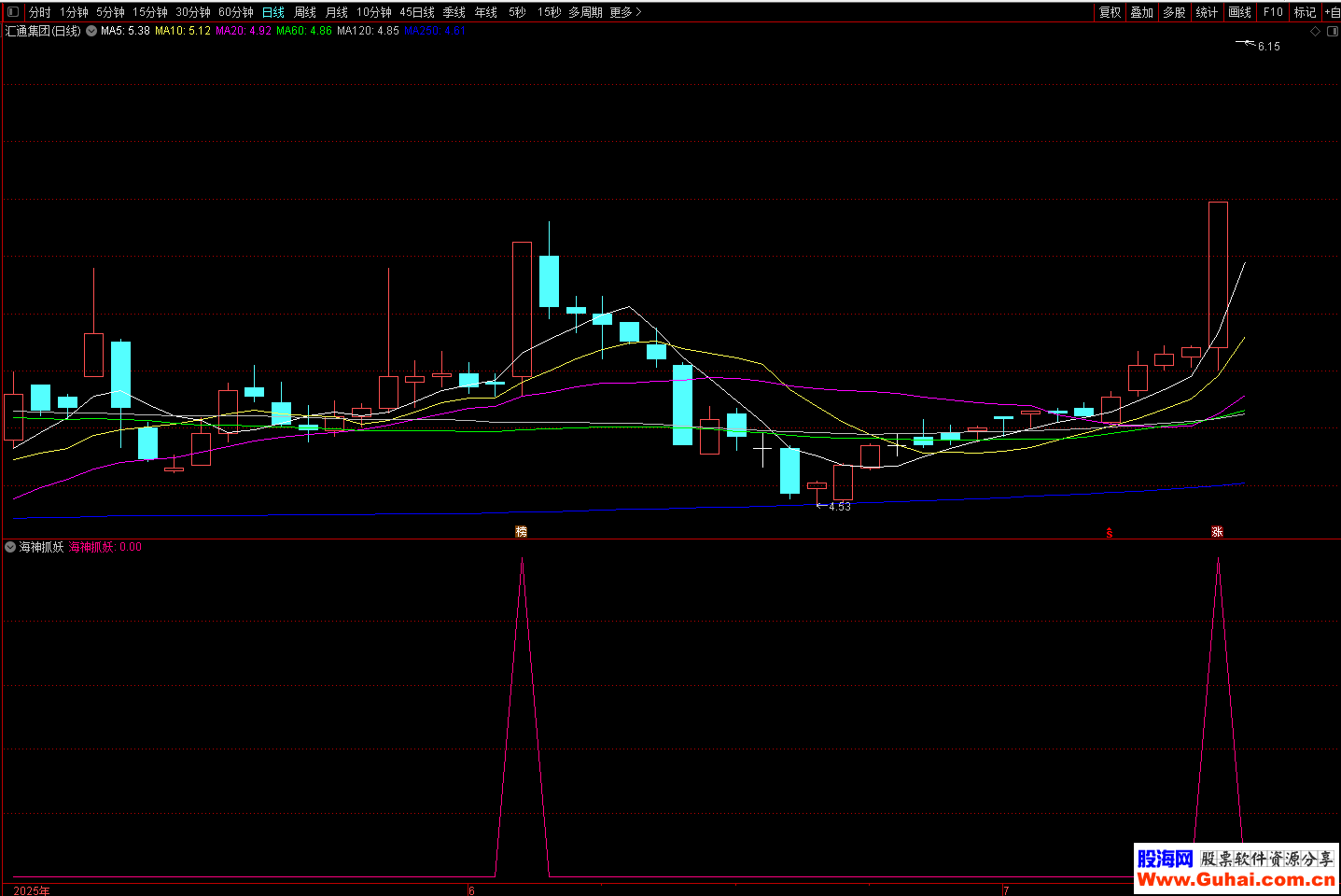Click the 汇通集团(日线) title label
Viewport: 1341px width, 896px height.
[43, 31]
